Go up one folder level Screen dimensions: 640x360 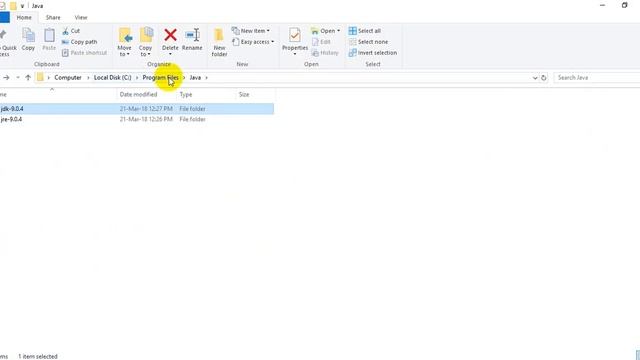28,78
